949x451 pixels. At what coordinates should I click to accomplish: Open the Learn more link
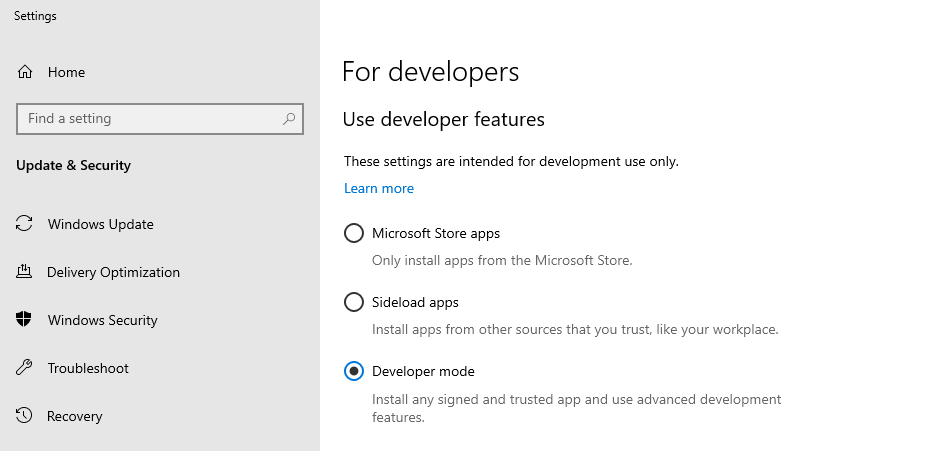[379, 188]
